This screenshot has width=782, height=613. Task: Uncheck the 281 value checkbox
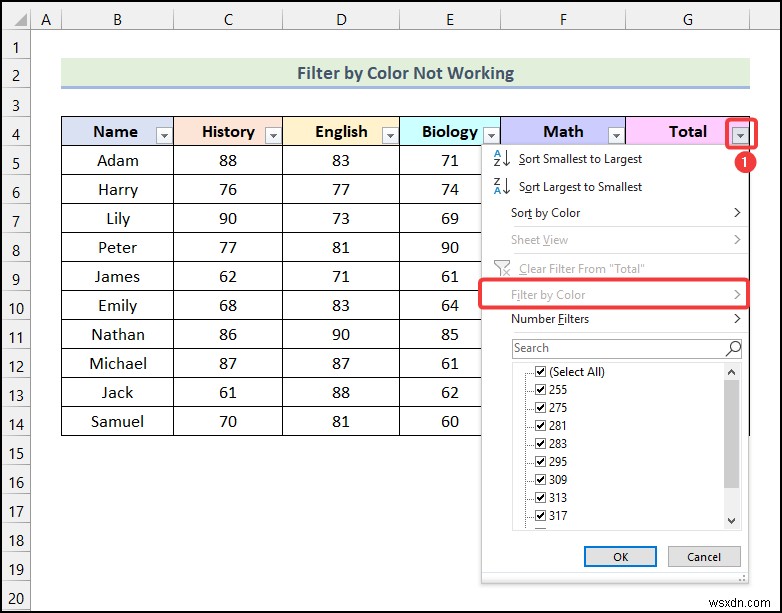pos(540,425)
